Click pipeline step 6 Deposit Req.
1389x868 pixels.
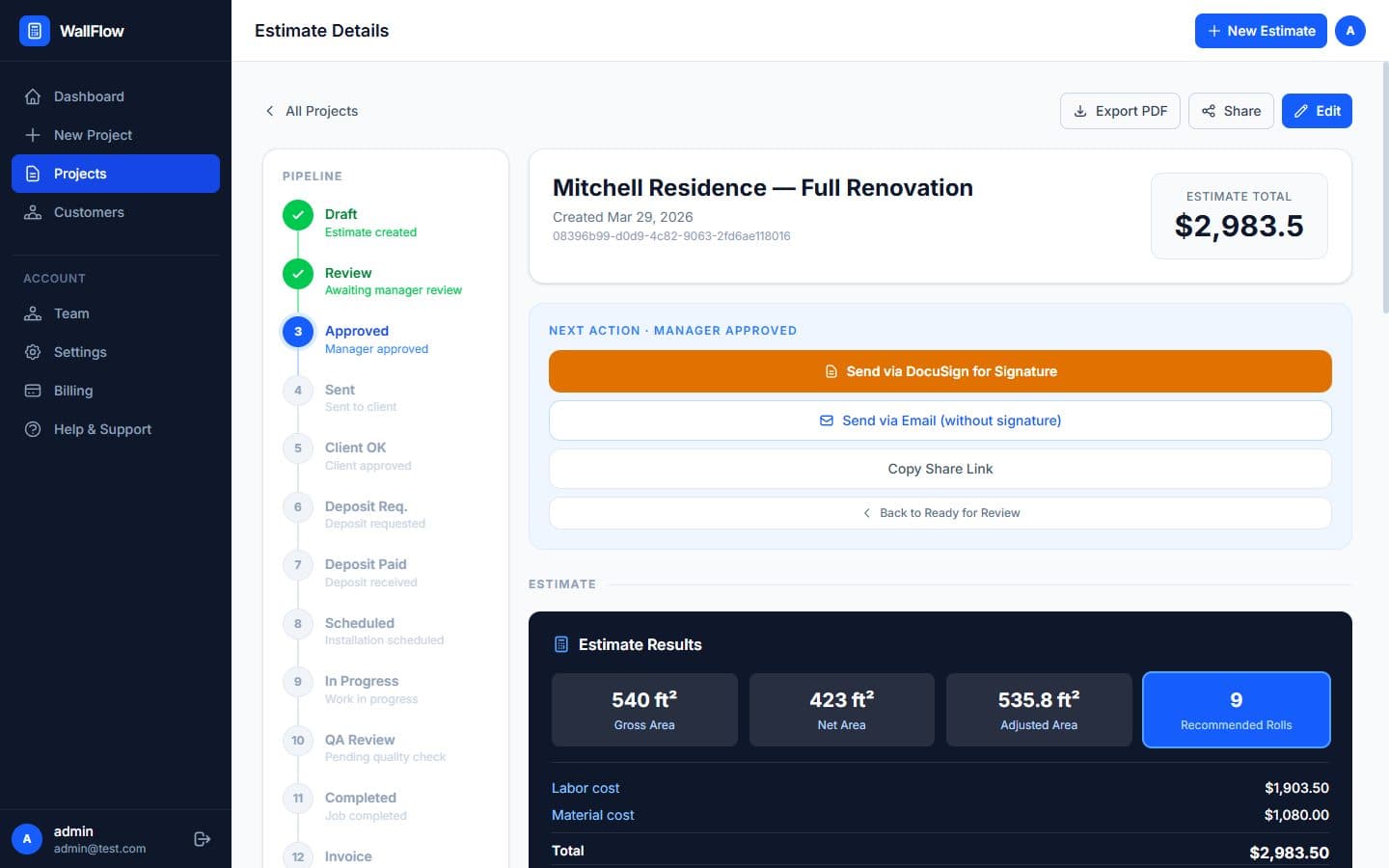click(x=298, y=507)
